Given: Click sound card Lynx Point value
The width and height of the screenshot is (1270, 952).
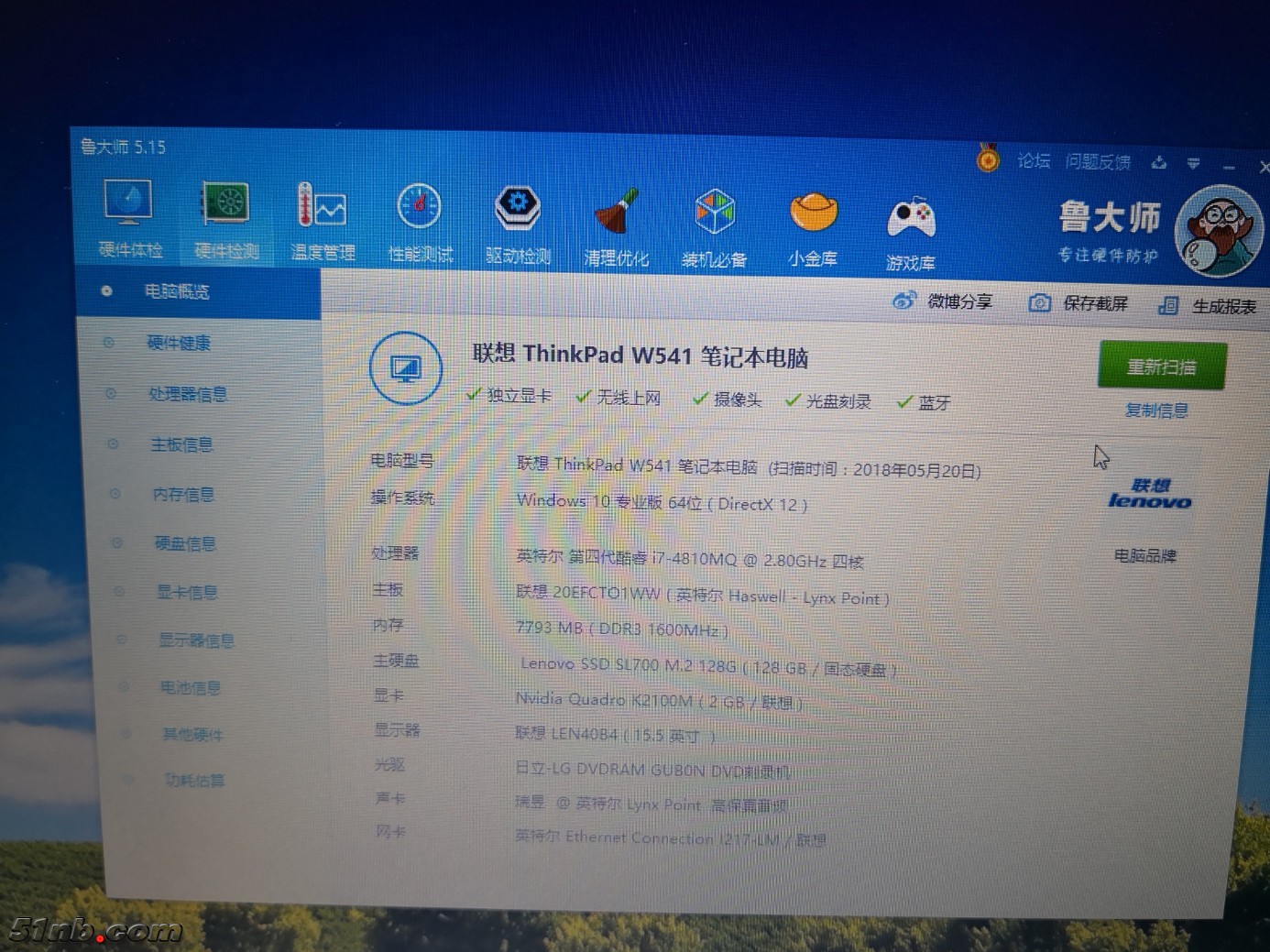Looking at the screenshot, I should point(651,804).
